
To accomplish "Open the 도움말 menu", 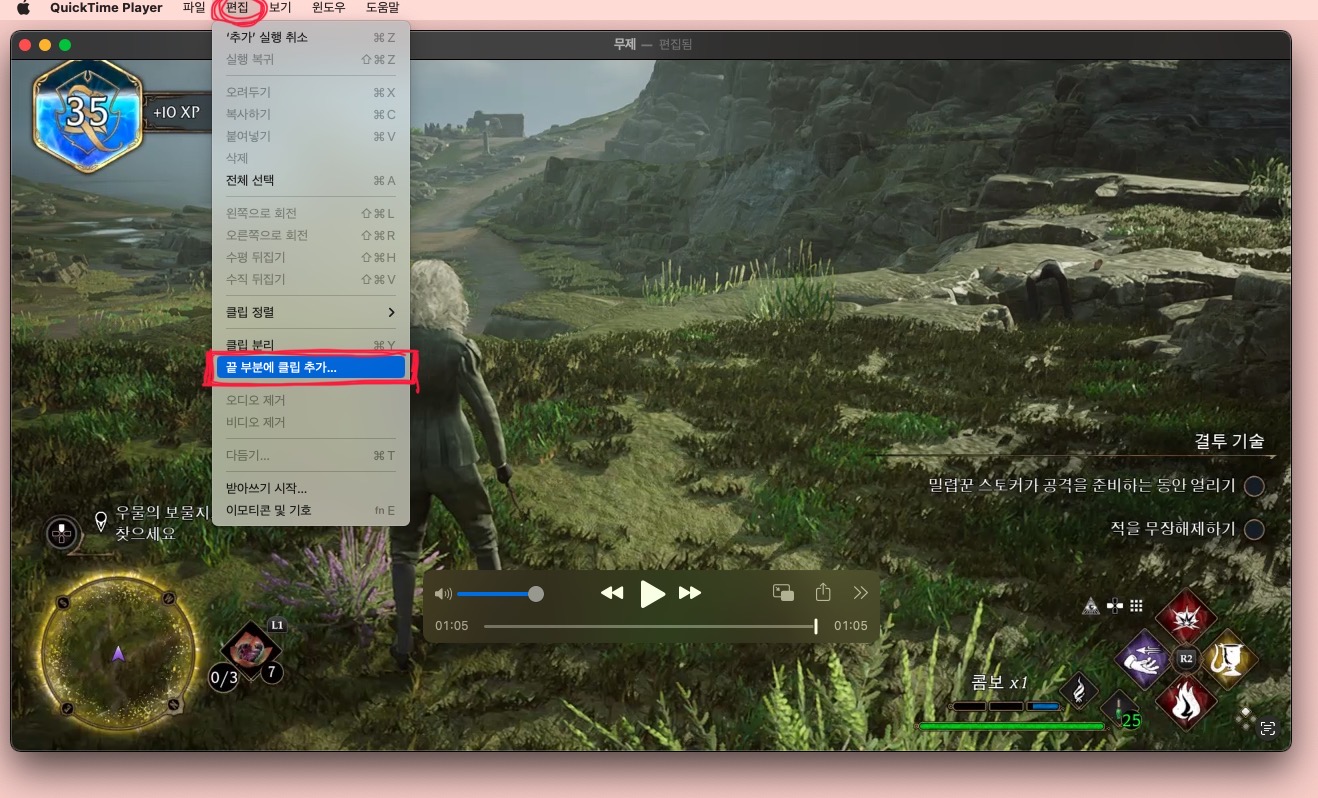I will tap(382, 8).
